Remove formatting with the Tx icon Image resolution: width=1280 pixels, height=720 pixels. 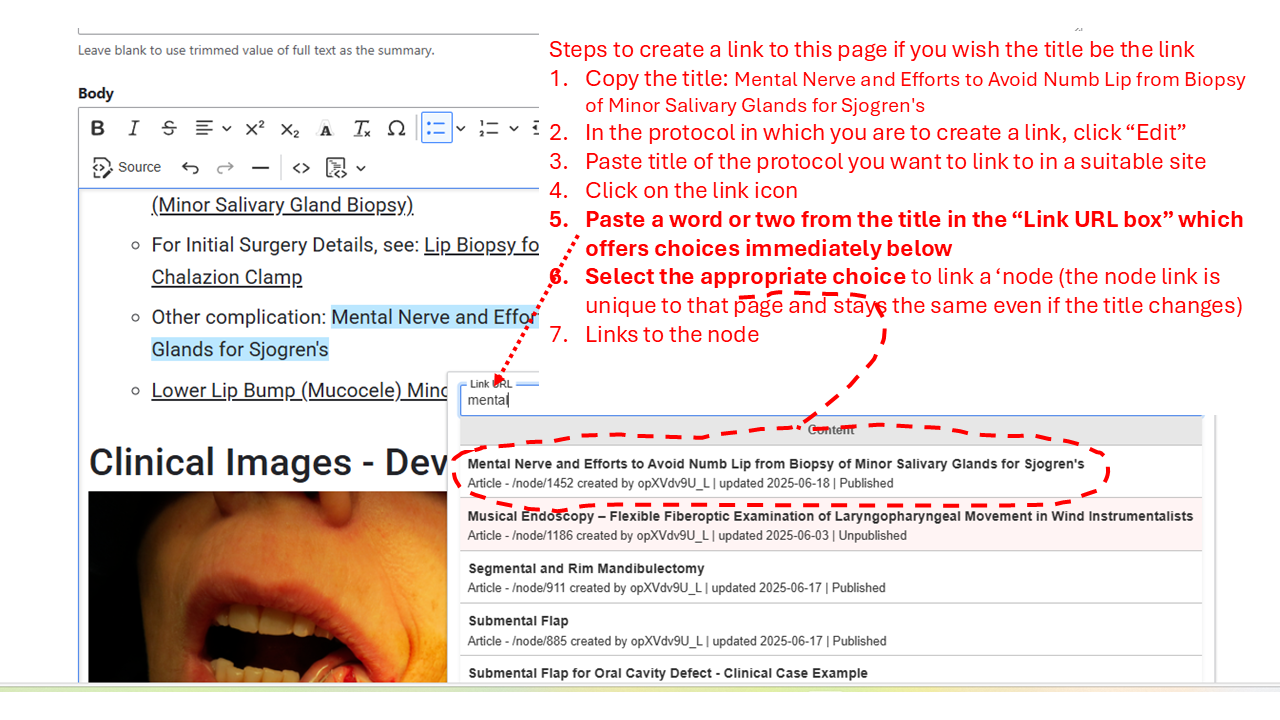(x=360, y=128)
